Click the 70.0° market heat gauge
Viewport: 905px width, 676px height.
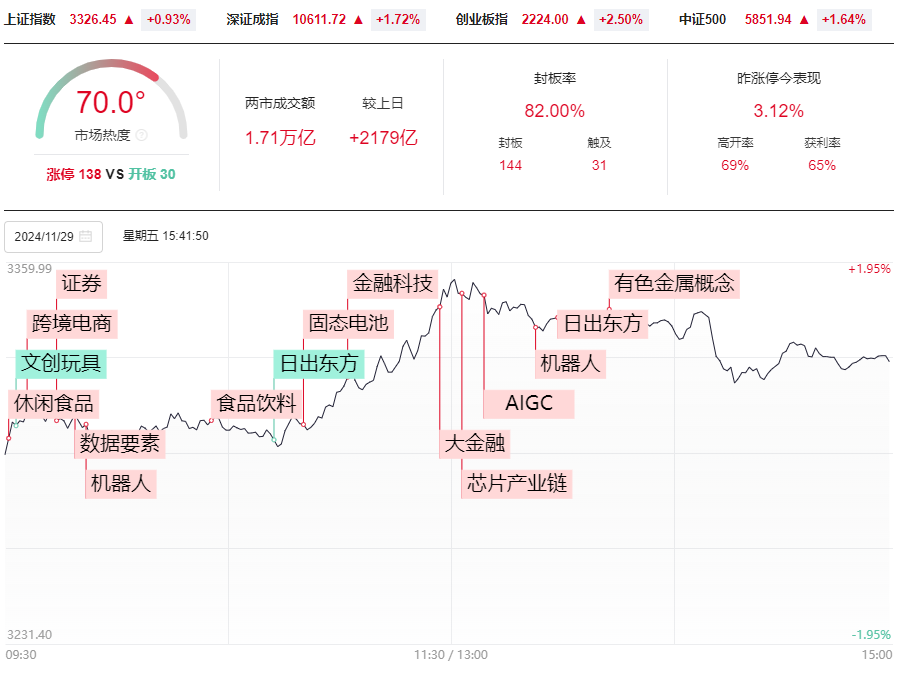click(111, 99)
